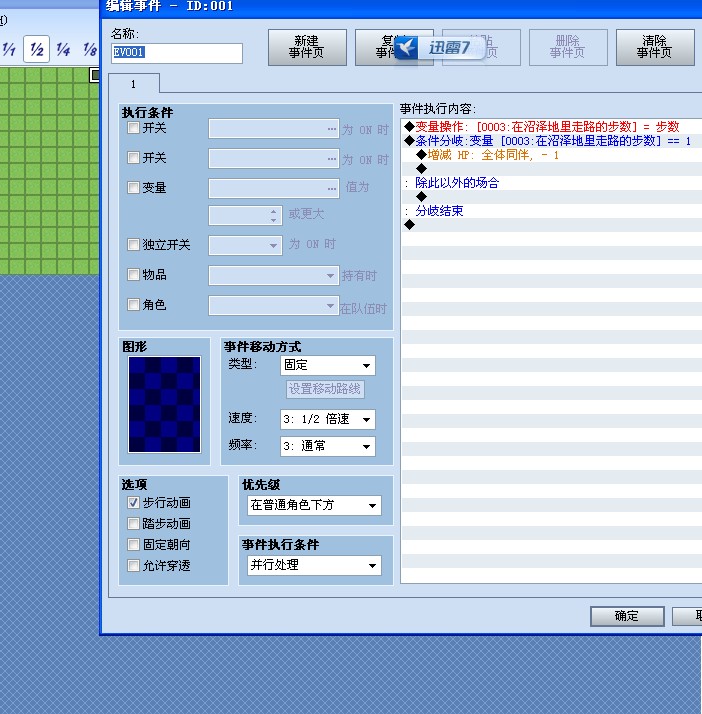Screen dimensions: 702x714
Task: Switch to event page tab 1
Action: point(134,84)
